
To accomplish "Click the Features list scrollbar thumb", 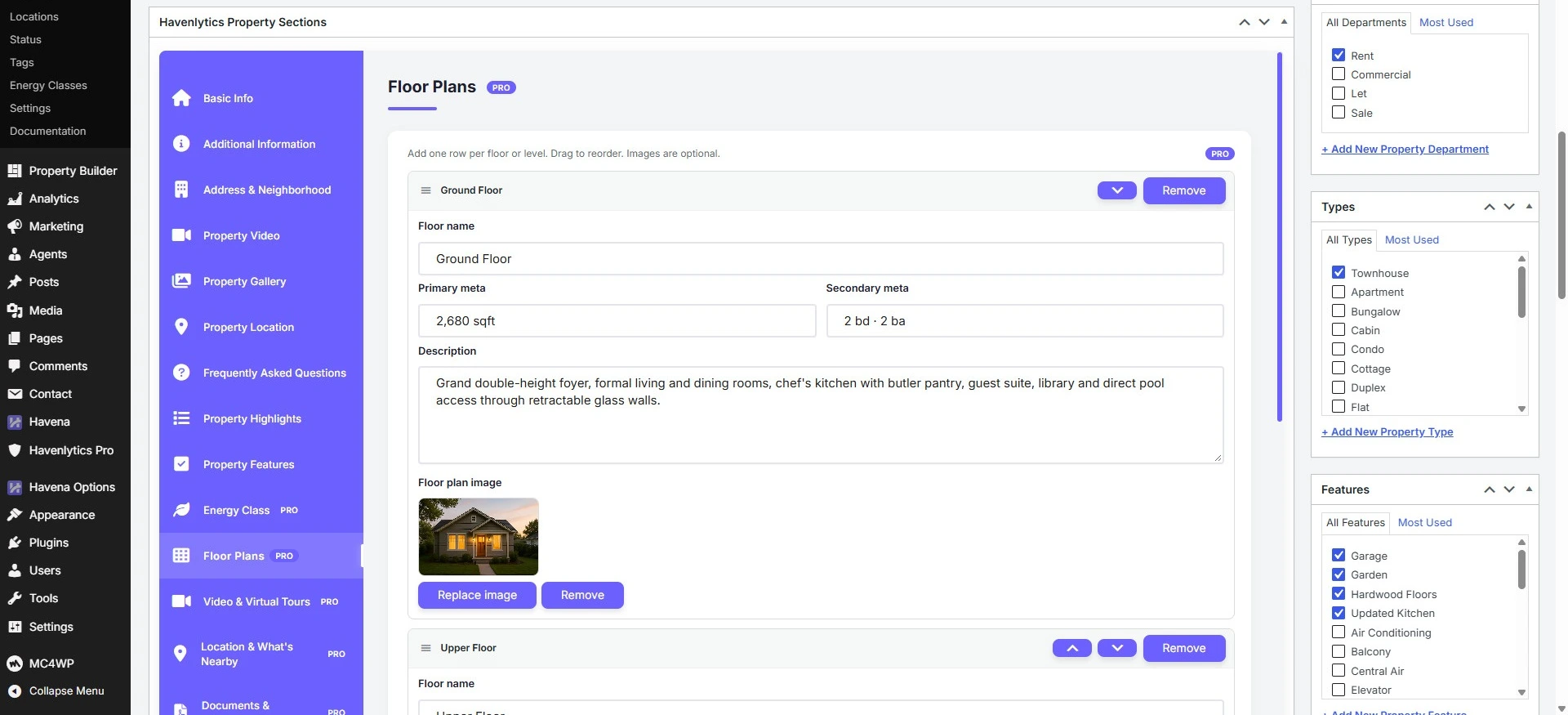I will (x=1521, y=569).
